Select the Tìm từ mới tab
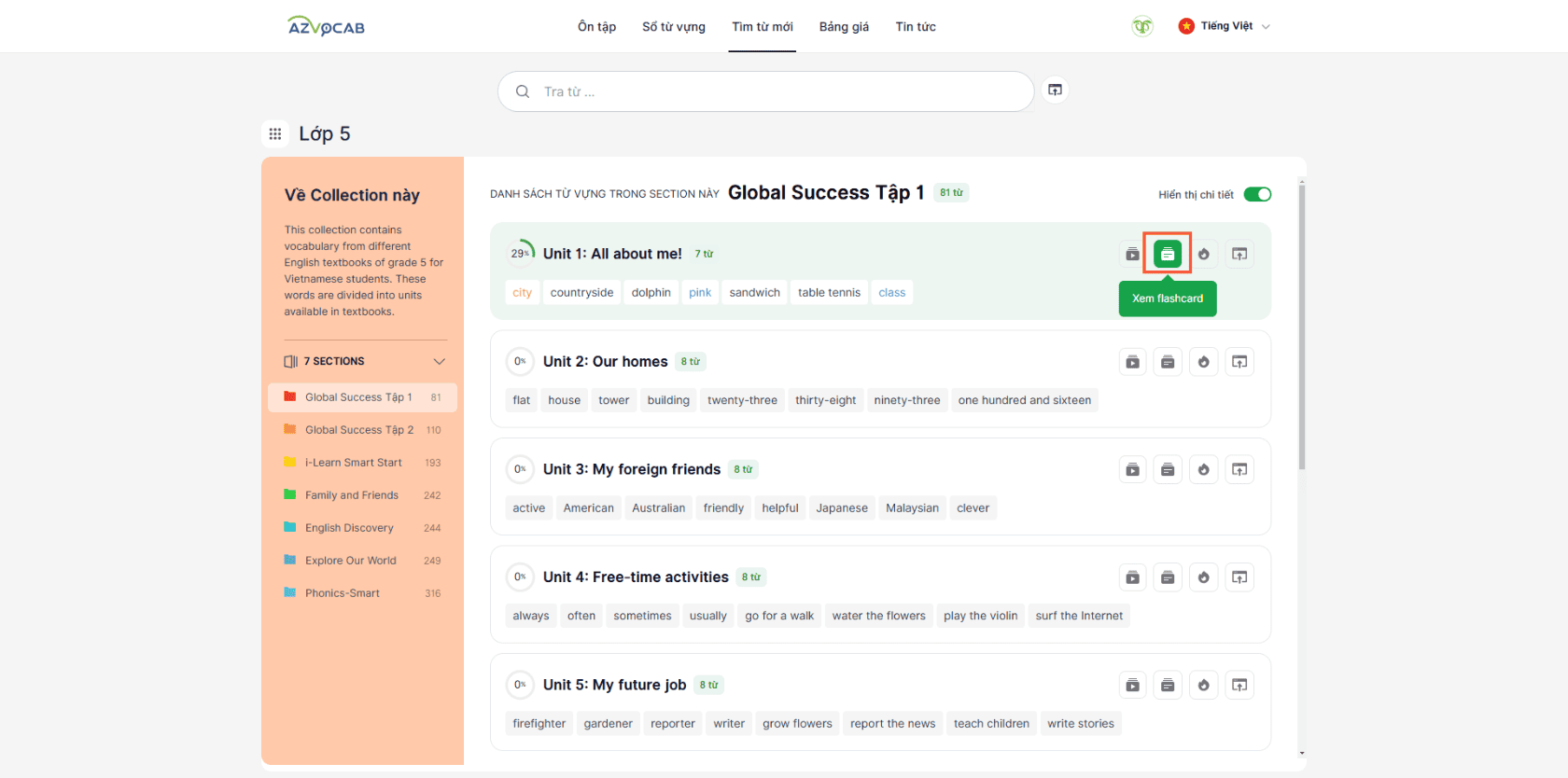 point(763,26)
